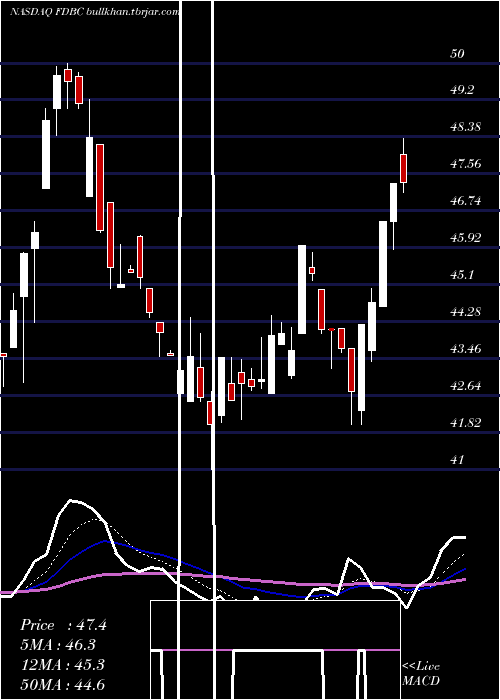500x700 pixels.
Task: Click the 45.92 price axis label
Action: (466, 238)
